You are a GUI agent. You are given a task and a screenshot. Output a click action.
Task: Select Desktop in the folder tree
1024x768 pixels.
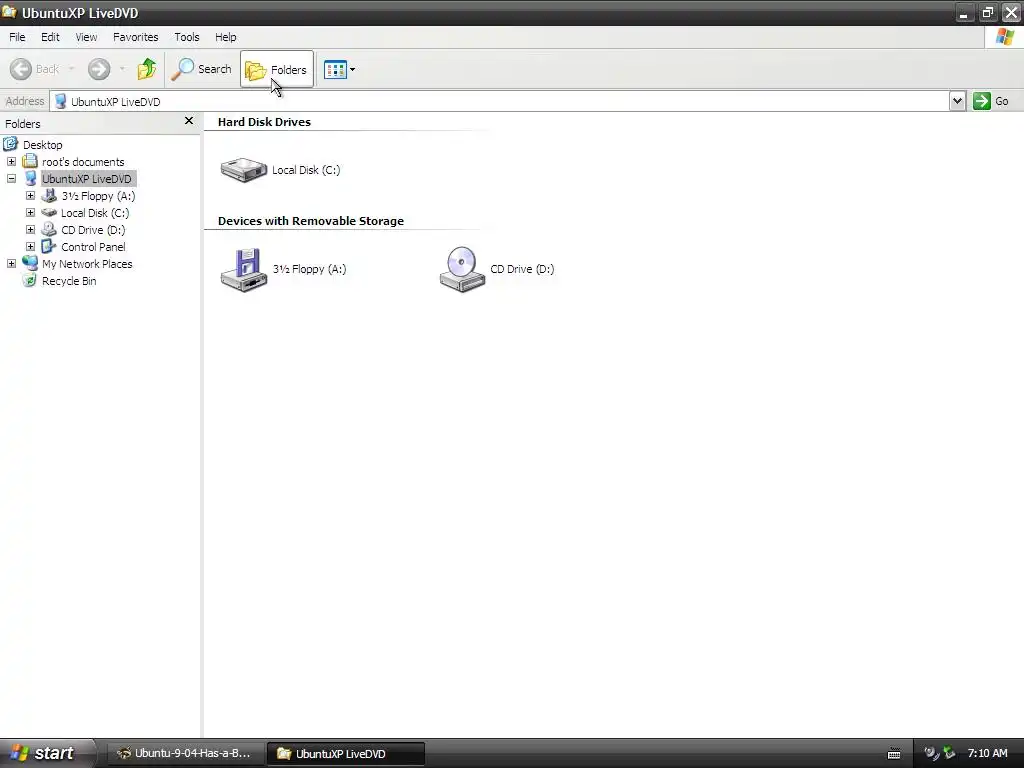click(x=42, y=145)
